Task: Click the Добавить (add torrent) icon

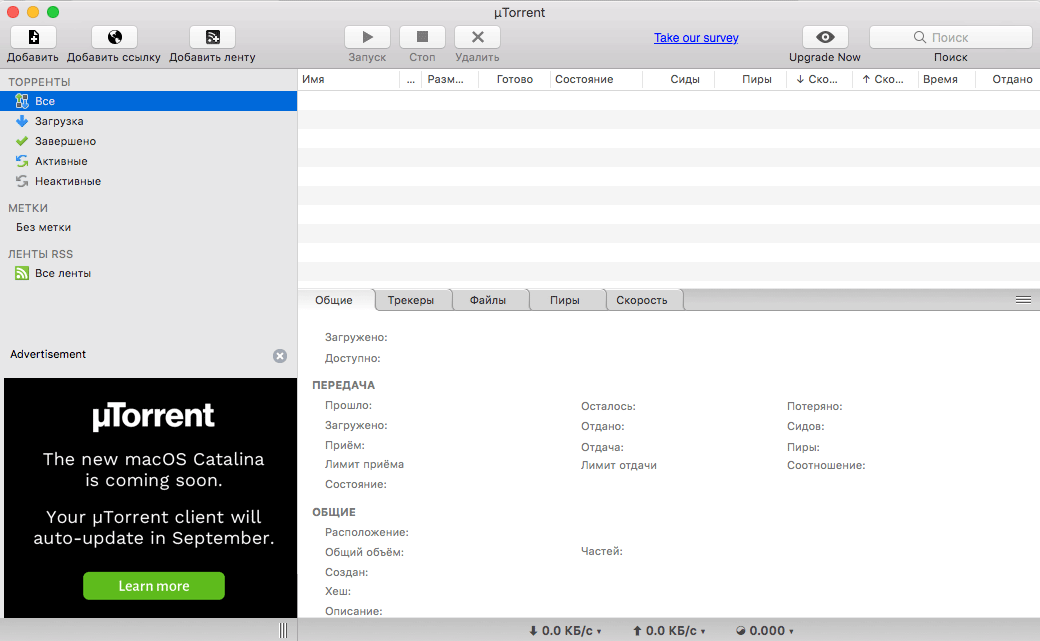Action: pos(33,37)
